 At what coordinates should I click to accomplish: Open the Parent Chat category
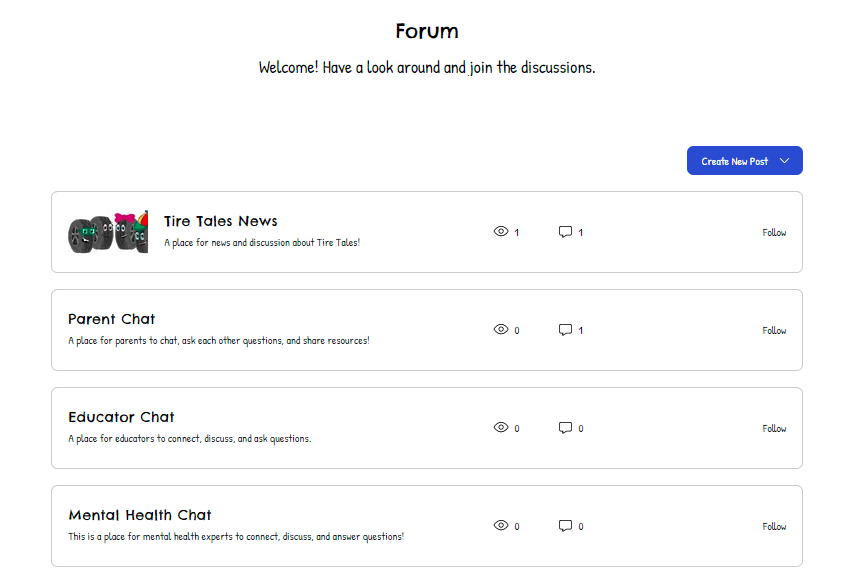[111, 319]
